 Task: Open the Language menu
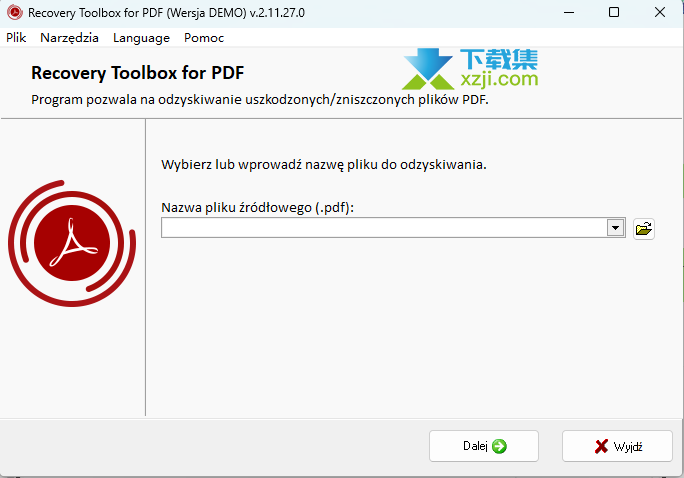tap(141, 38)
